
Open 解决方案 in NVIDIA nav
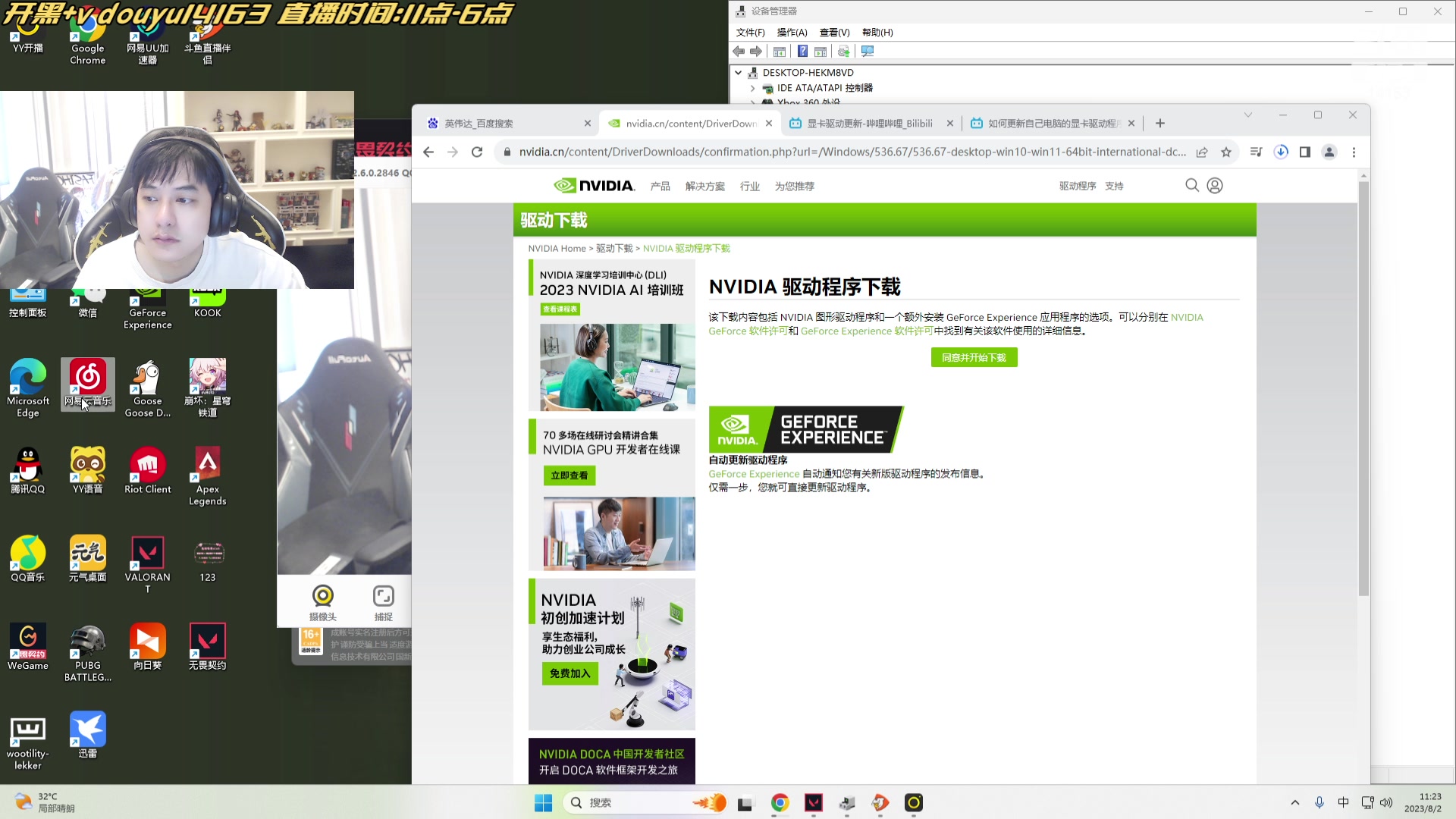tap(704, 187)
